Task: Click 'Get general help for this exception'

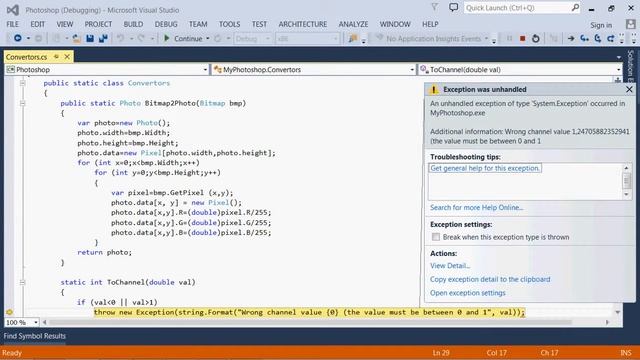Action: click(x=485, y=168)
